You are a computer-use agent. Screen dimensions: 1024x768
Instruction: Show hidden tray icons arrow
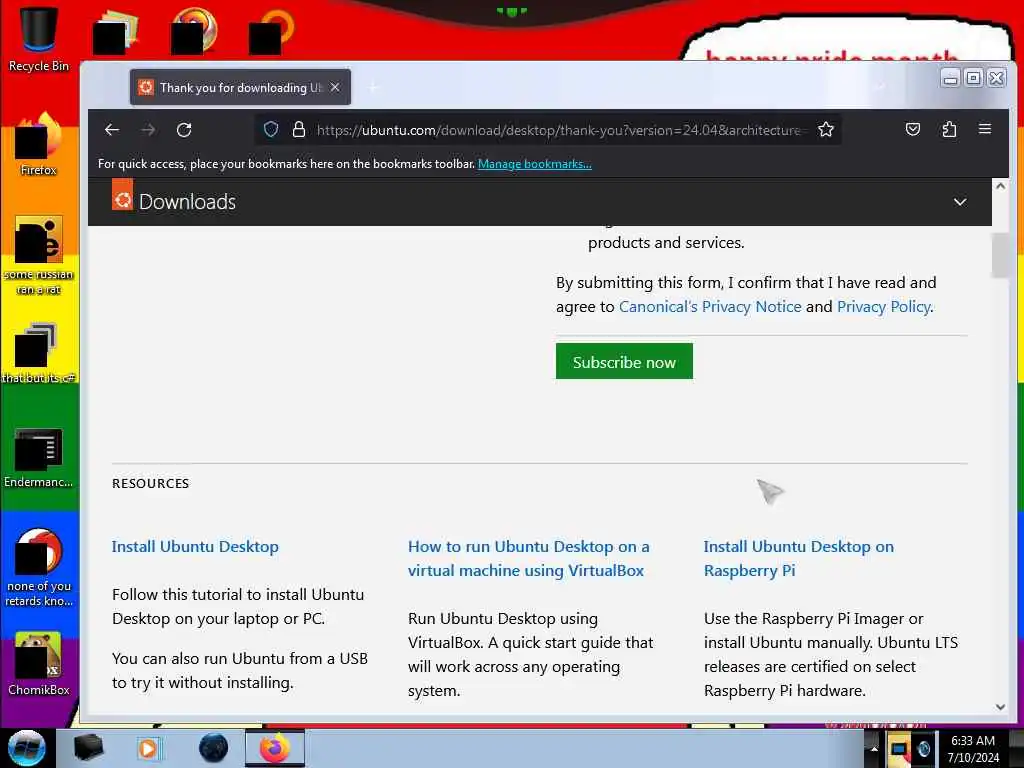point(874,748)
